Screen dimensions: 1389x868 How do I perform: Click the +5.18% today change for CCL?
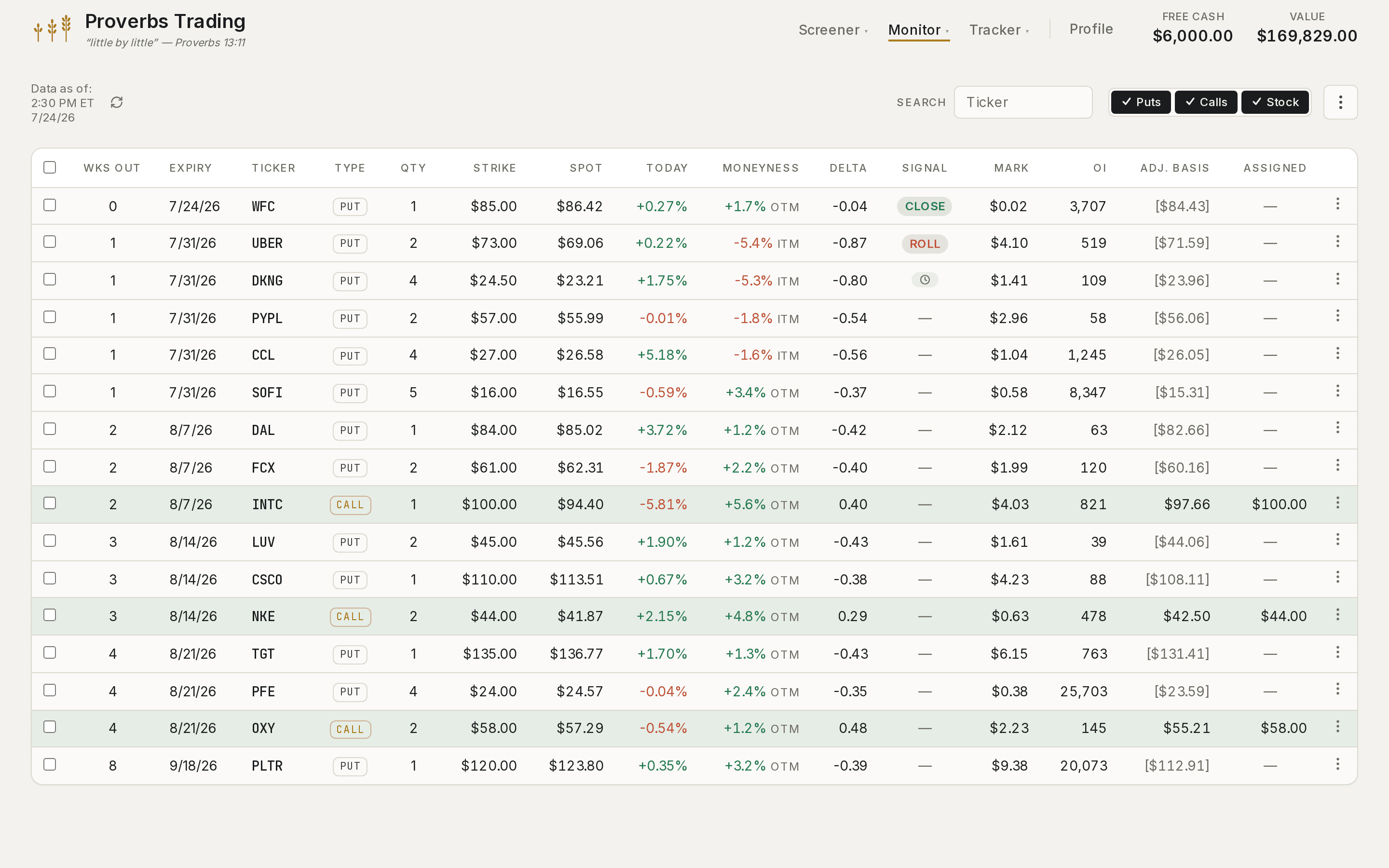pyautogui.click(x=662, y=355)
